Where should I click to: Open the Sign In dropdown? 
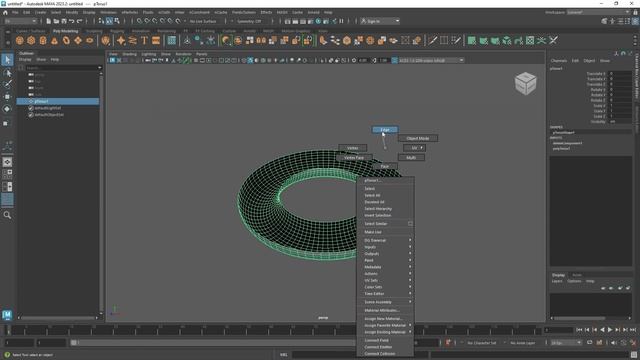[380, 21]
